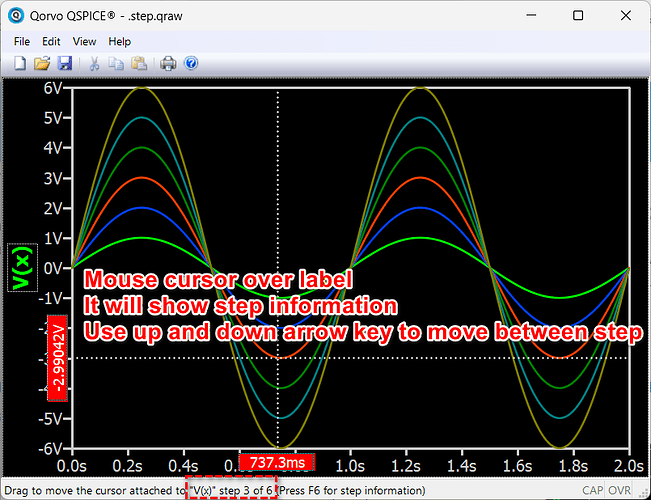
Task: Maximize the QSPICE window
Action: [578, 16]
